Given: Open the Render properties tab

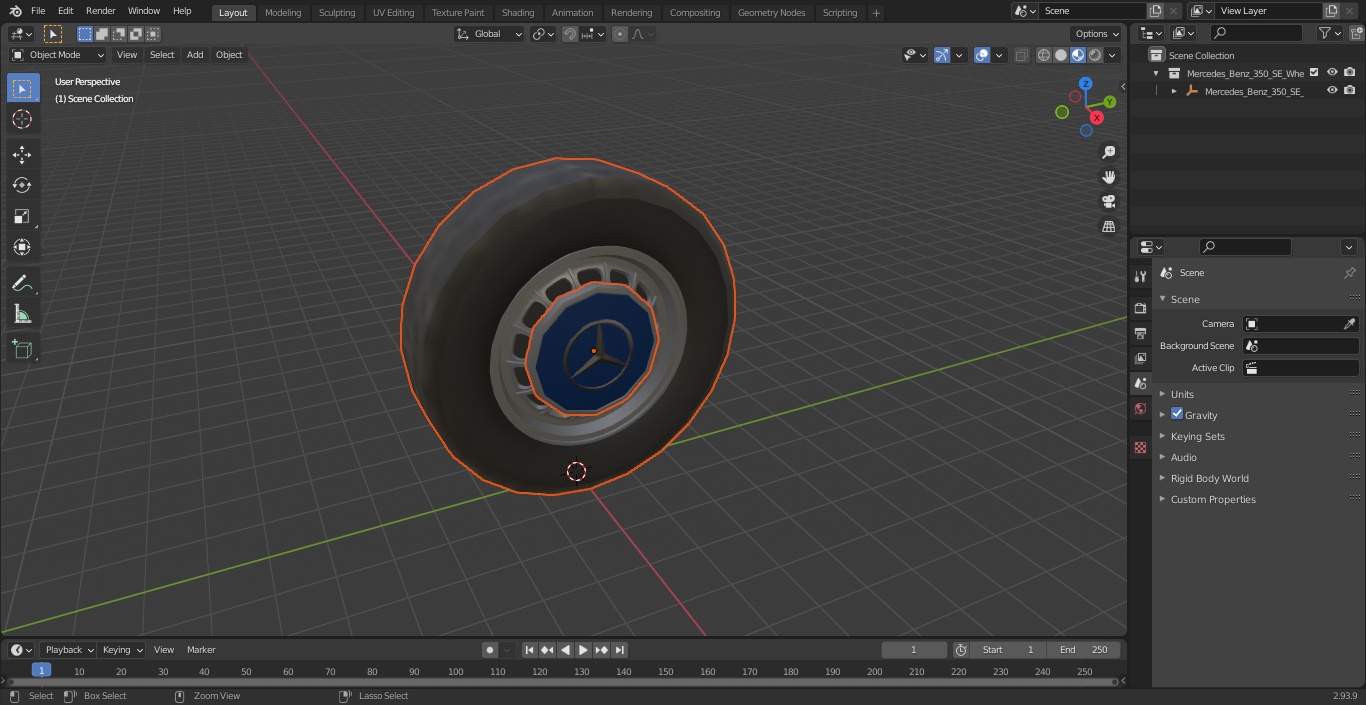Looking at the screenshot, I should pos(1140,308).
